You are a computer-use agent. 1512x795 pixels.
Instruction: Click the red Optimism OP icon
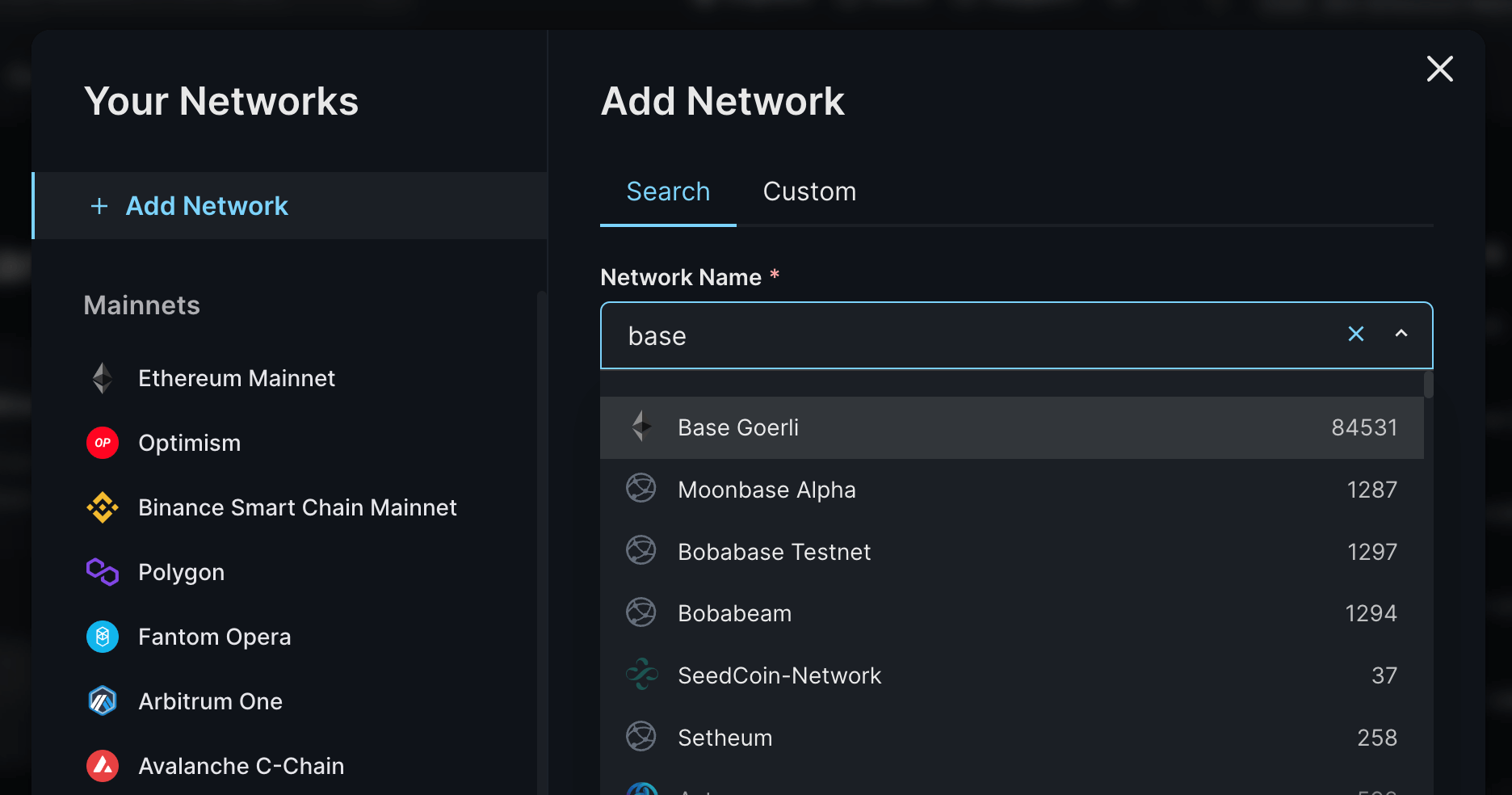(103, 443)
